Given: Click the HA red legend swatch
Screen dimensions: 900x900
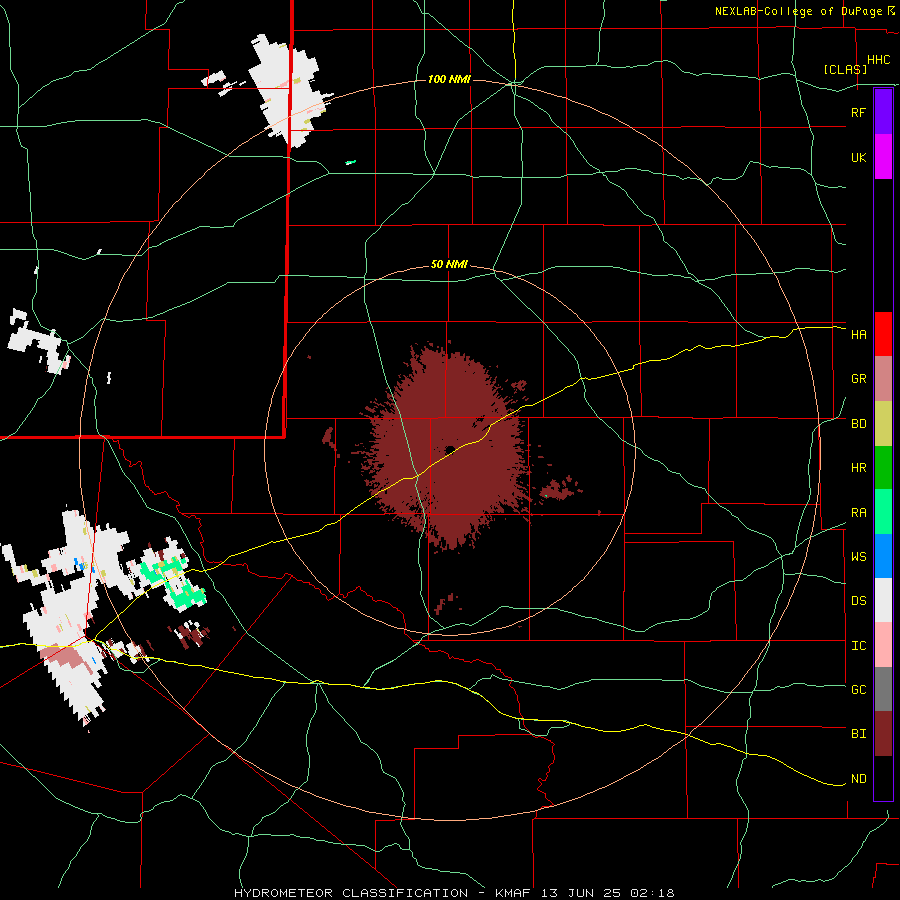Looking at the screenshot, I should (883, 334).
